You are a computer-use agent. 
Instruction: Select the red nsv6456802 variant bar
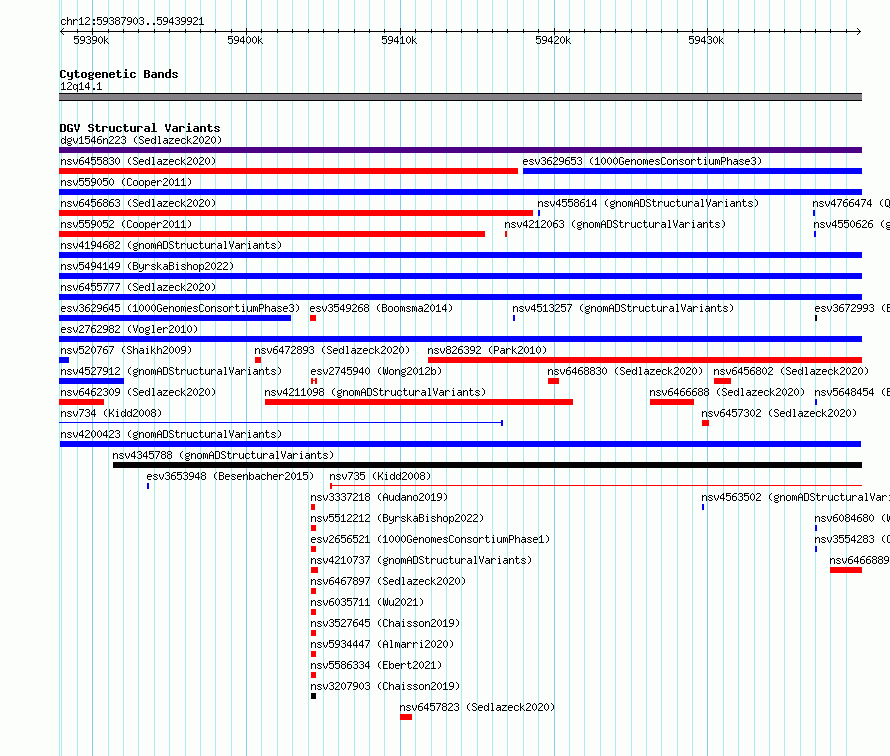point(723,381)
